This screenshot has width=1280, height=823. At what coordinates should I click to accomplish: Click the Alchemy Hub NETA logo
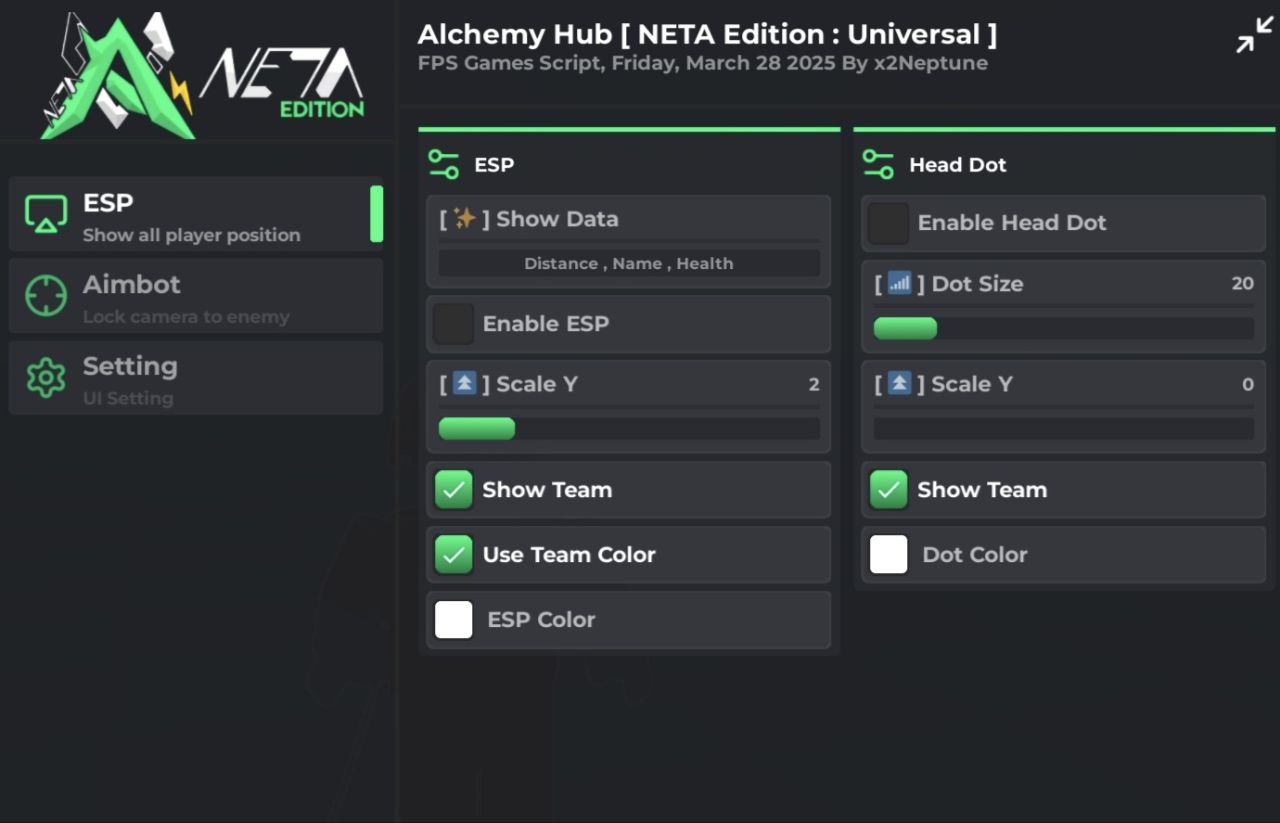200,75
